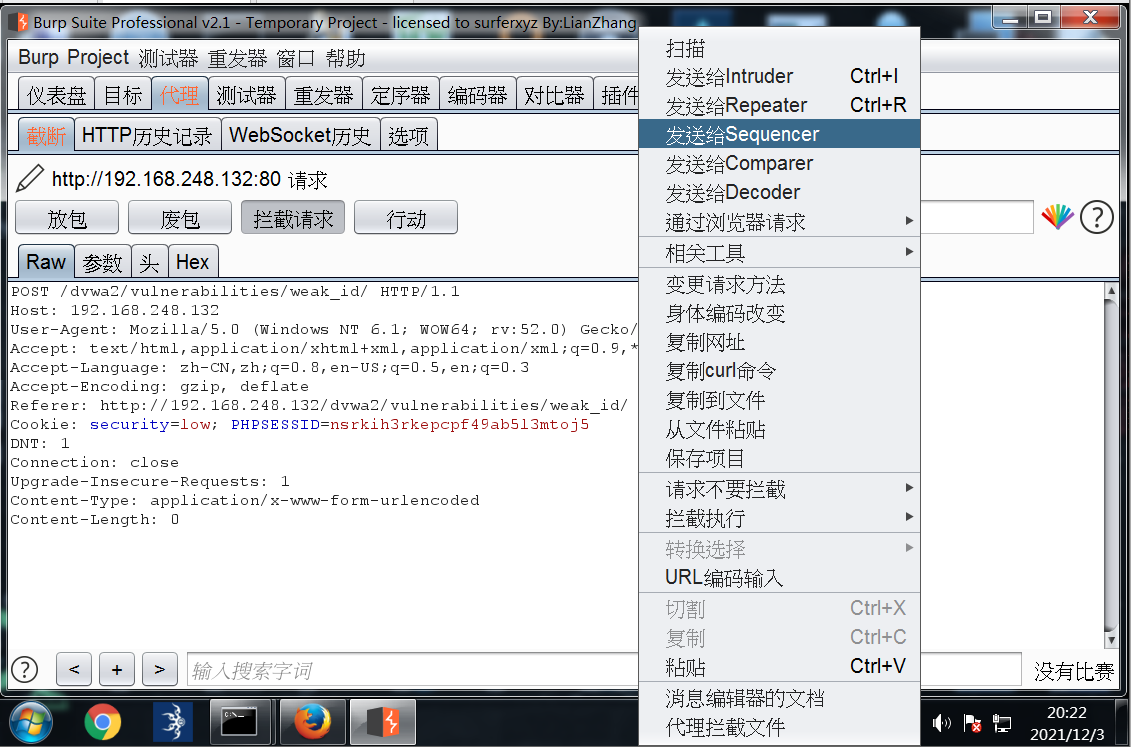This screenshot has height=747, width=1131.
Task: Select 复制到文件 menu entry
Action: [779, 399]
